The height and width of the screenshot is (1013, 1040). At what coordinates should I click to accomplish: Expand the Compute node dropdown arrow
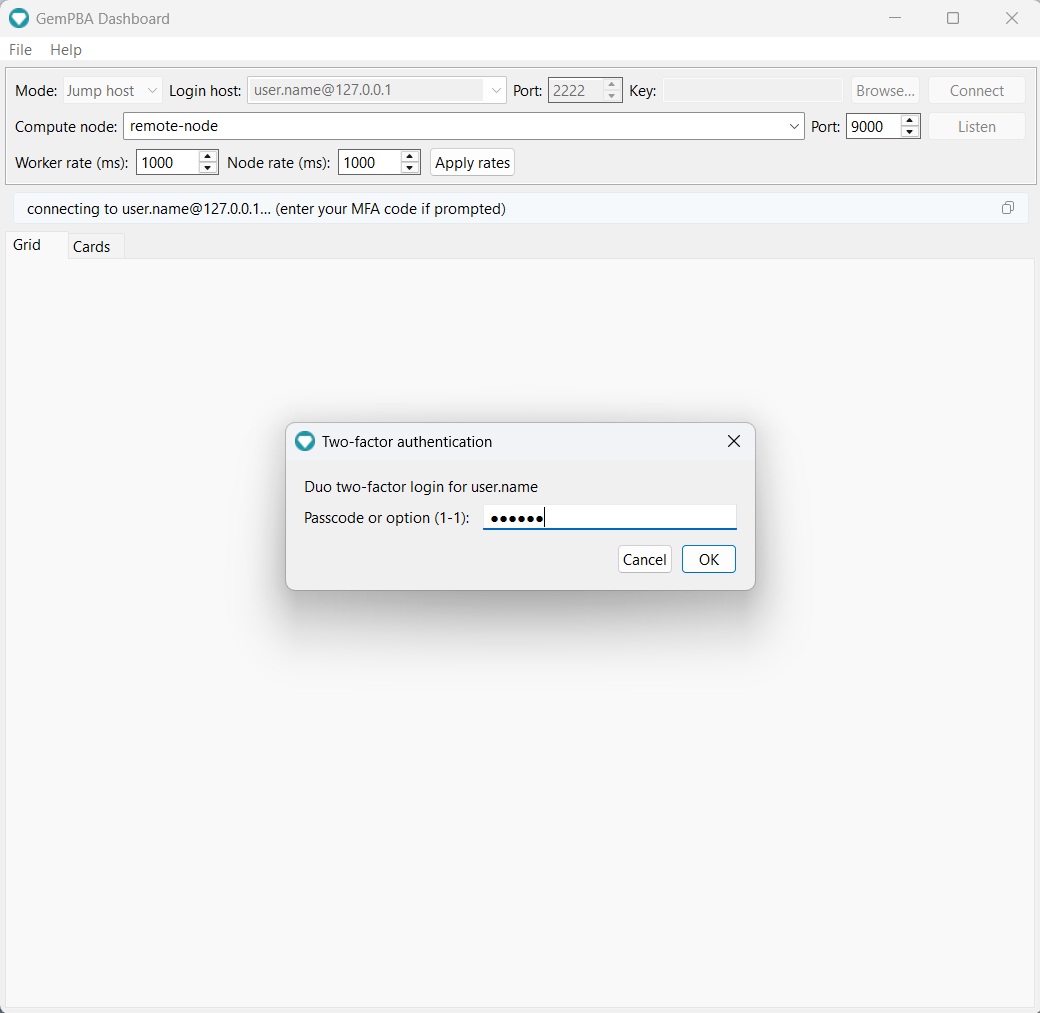pyautogui.click(x=793, y=127)
